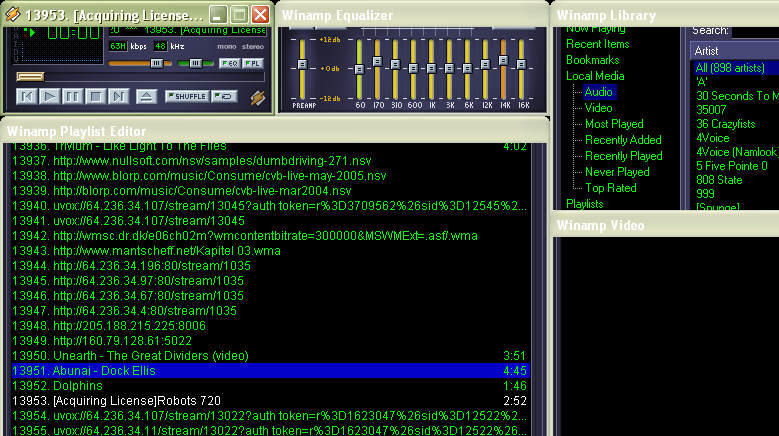Click the song time display 00:00
The width and height of the screenshot is (779, 436).
73,33
